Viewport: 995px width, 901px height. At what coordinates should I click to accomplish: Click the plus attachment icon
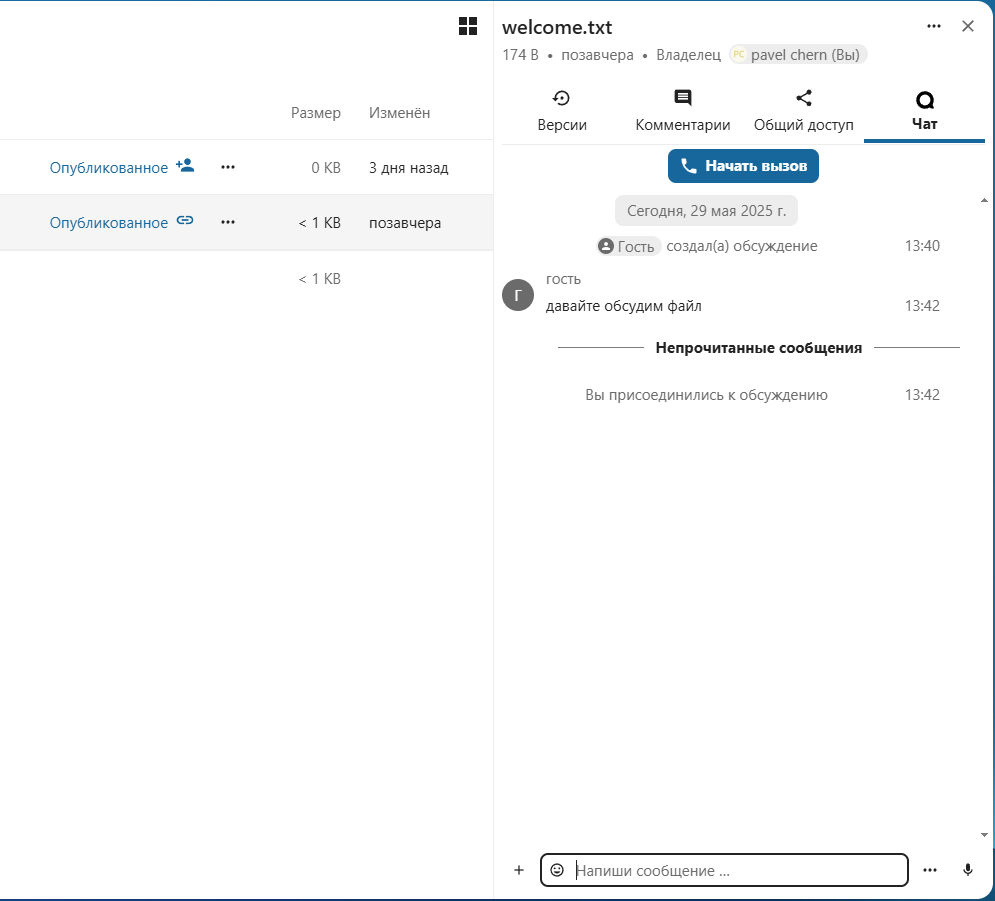[x=519, y=870]
